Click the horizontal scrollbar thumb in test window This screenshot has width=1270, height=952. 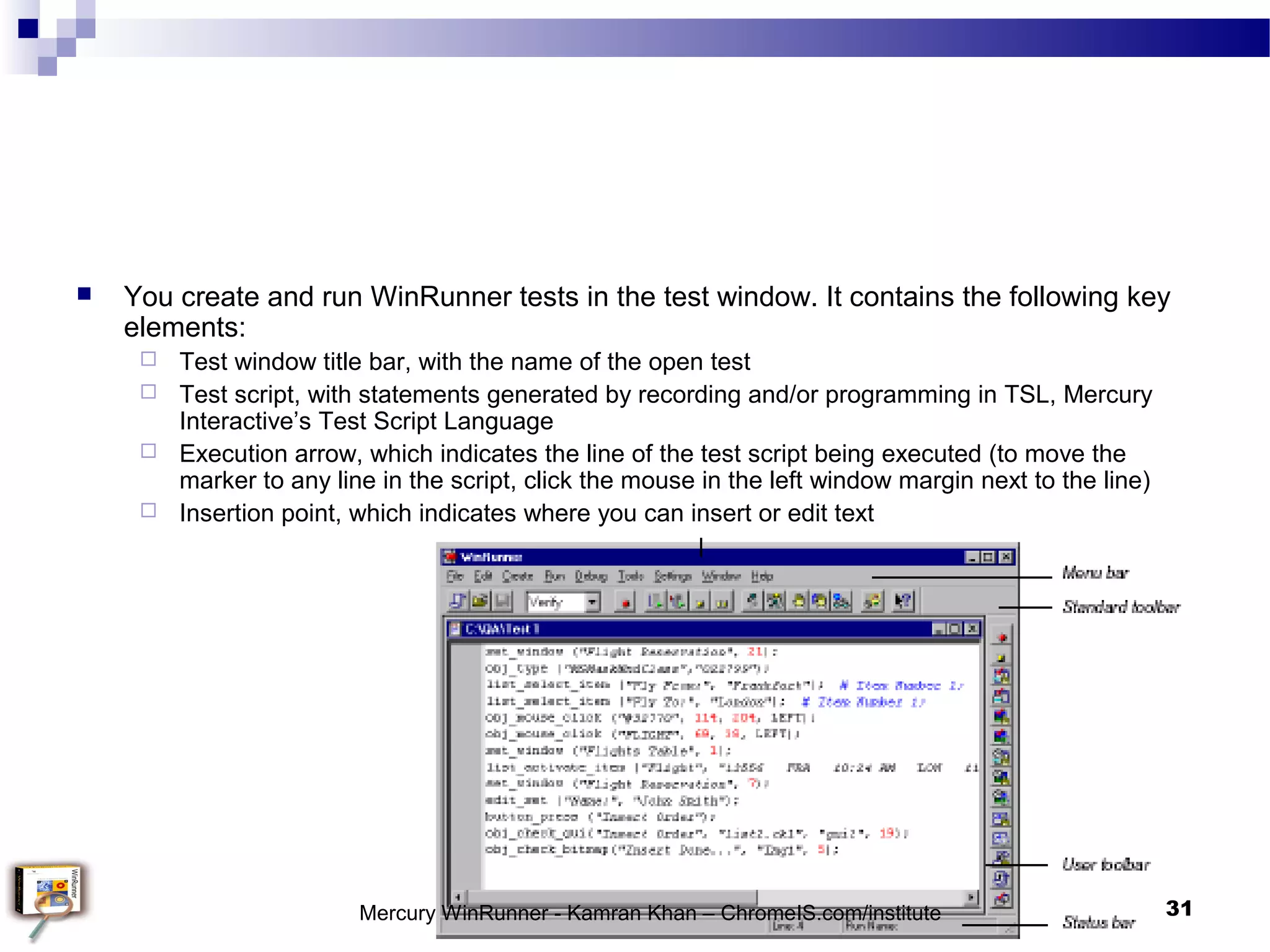611,897
